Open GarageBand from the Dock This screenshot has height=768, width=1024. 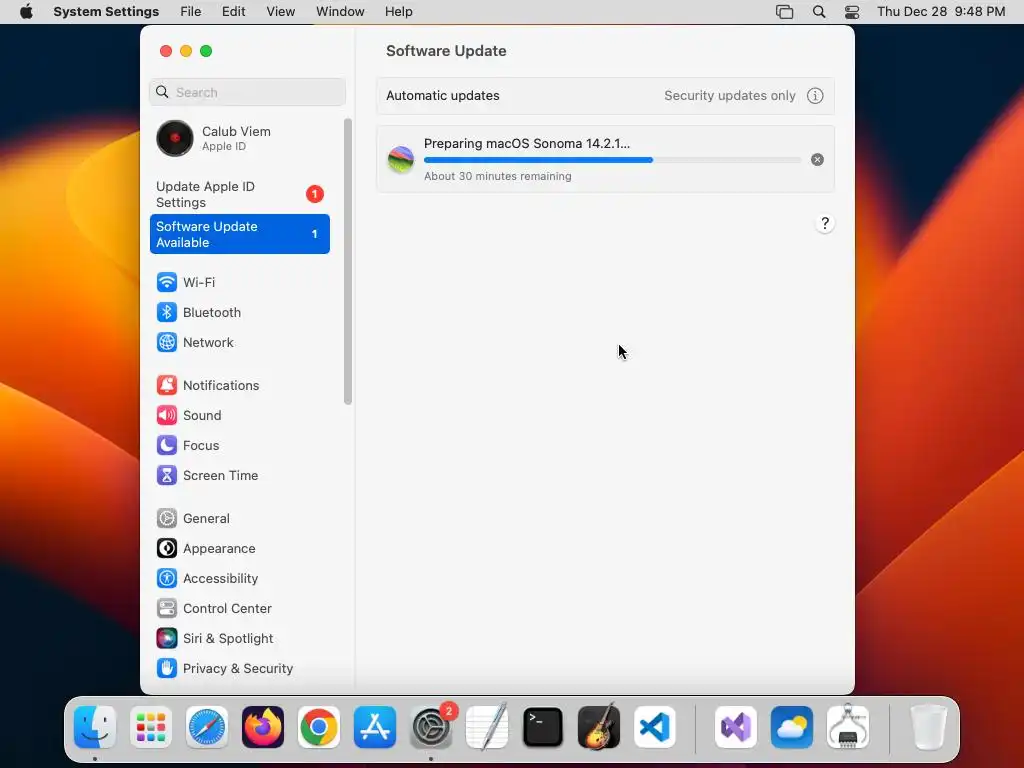599,727
